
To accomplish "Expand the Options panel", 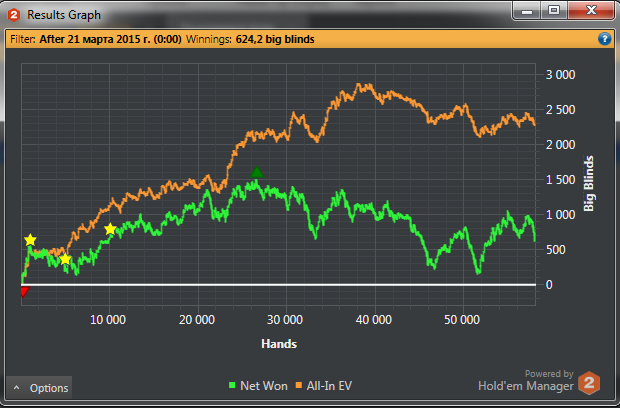I will coord(39,388).
